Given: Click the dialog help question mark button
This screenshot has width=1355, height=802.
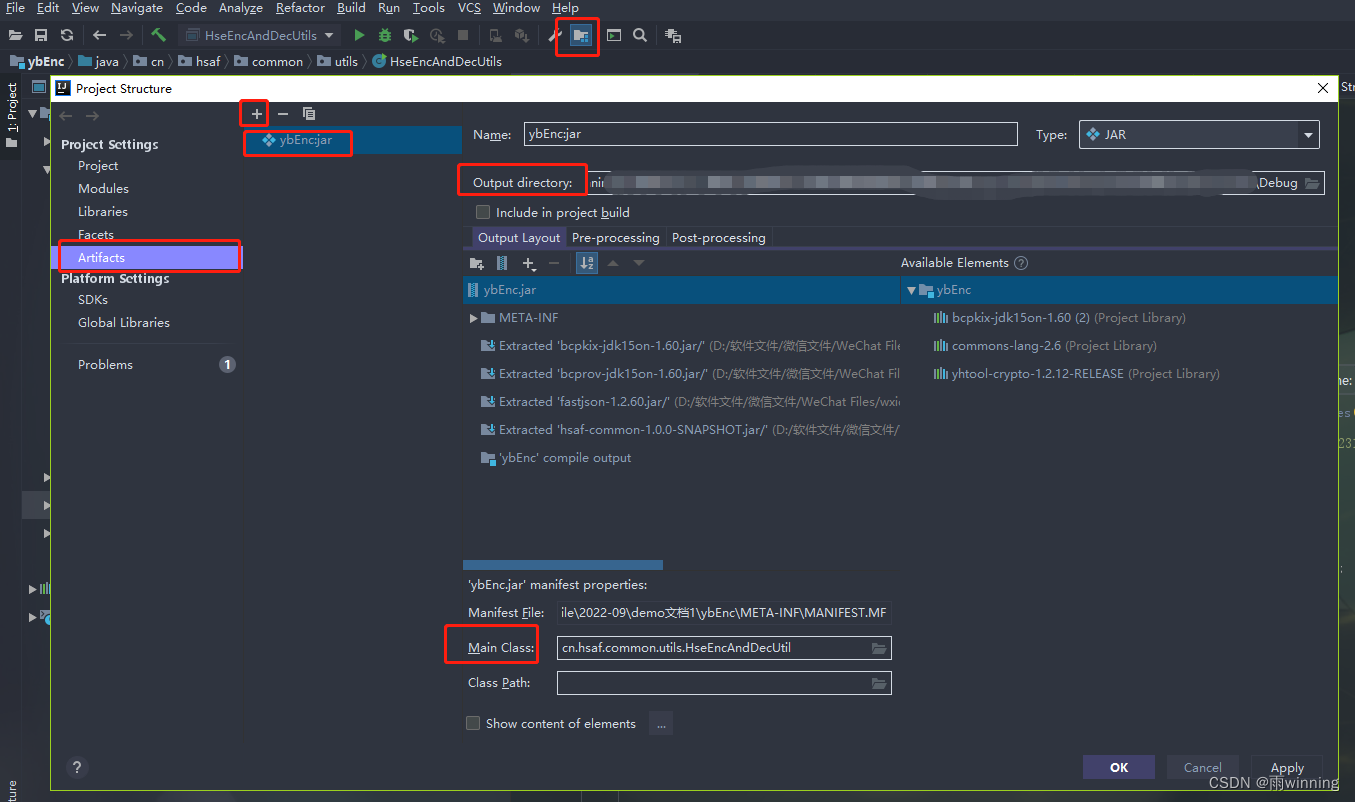Looking at the screenshot, I should (77, 768).
